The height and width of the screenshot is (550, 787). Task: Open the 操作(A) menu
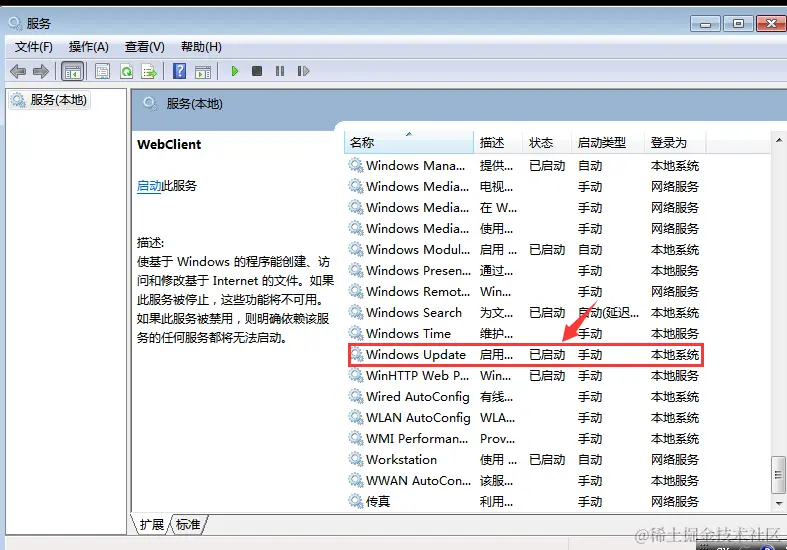point(89,47)
